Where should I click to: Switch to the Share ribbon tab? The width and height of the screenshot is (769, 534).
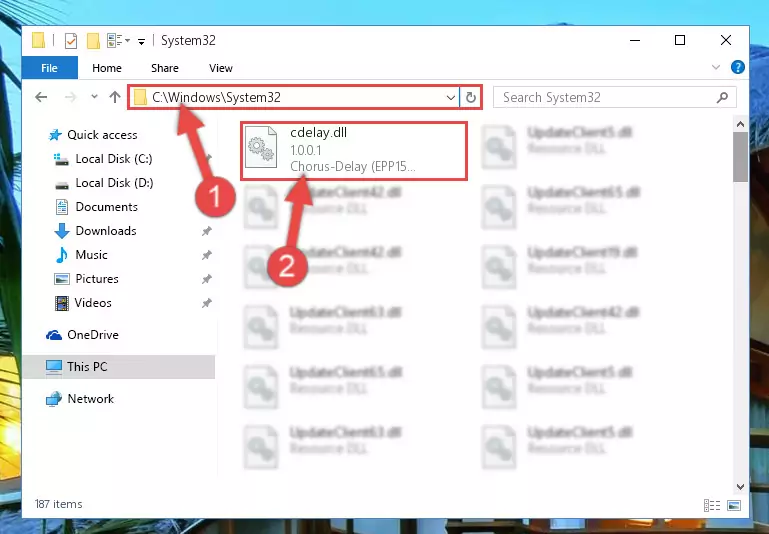(x=165, y=68)
